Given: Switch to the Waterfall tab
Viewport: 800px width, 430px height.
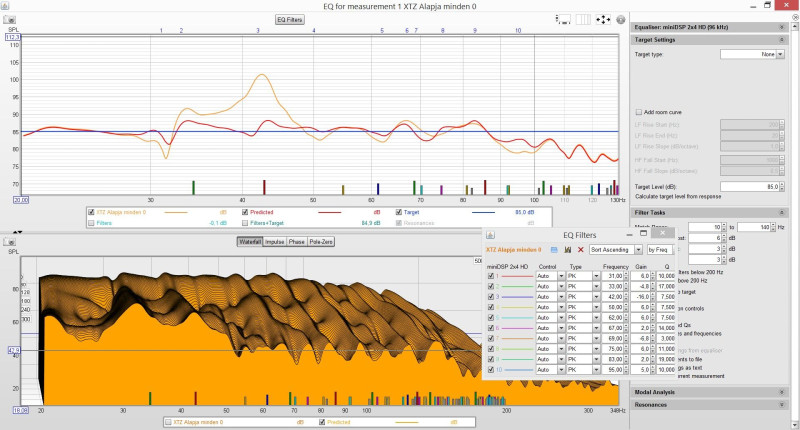Looking at the screenshot, I should click(x=250, y=242).
